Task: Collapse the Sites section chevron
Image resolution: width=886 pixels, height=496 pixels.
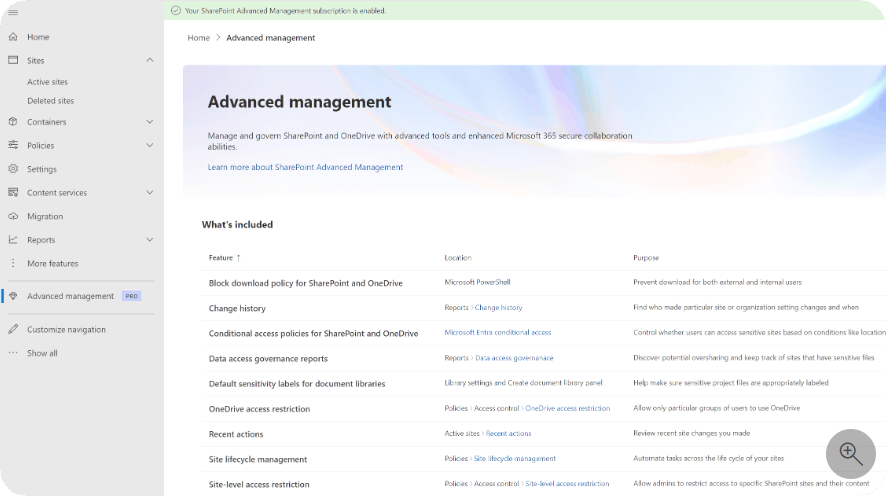Action: [x=150, y=60]
